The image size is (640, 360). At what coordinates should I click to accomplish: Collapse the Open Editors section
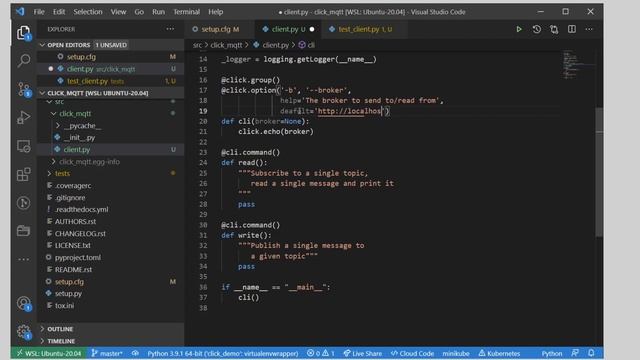click(x=42, y=45)
